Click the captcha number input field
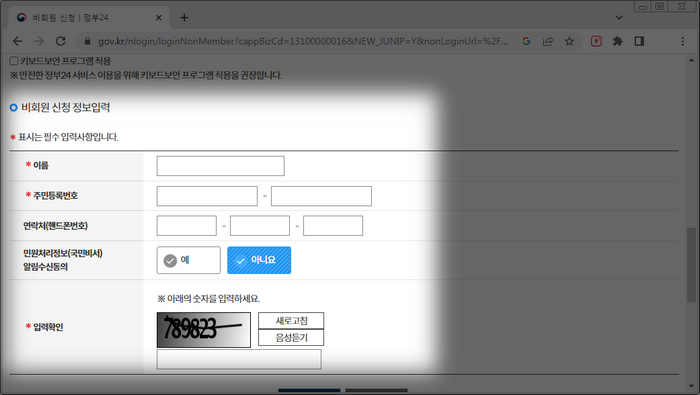Viewport: 700px width, 395px height. tap(239, 359)
